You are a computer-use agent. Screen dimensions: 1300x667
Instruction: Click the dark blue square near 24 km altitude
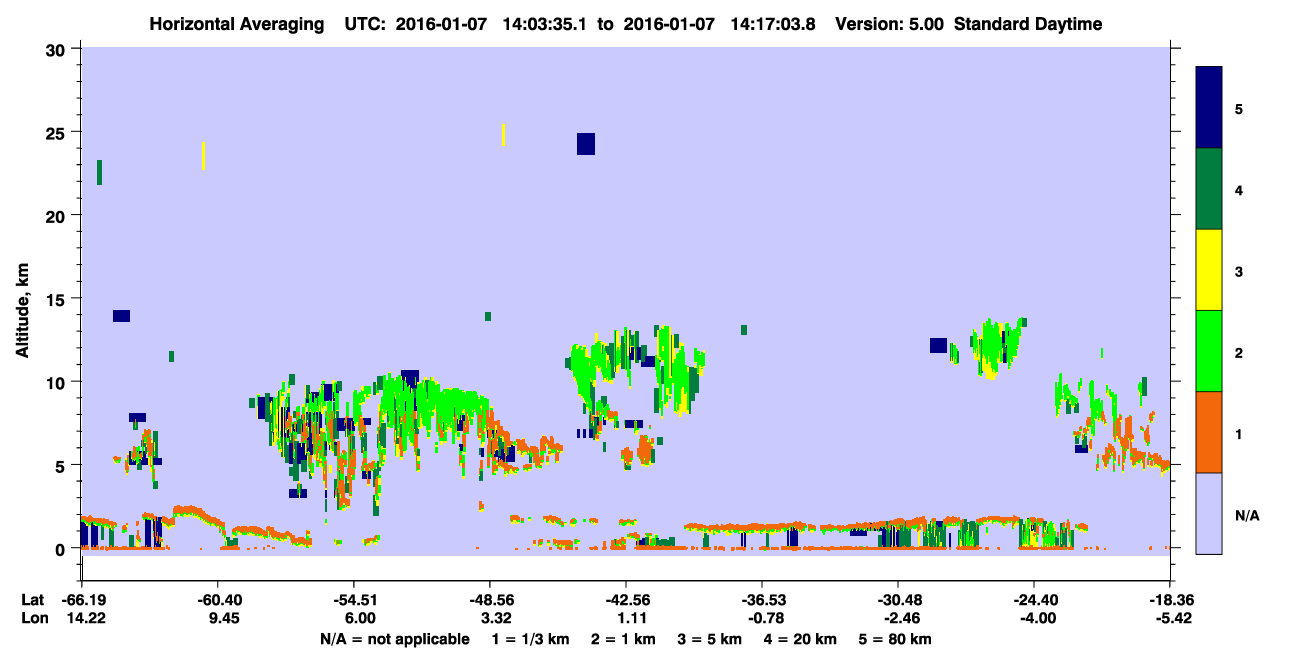[x=586, y=144]
